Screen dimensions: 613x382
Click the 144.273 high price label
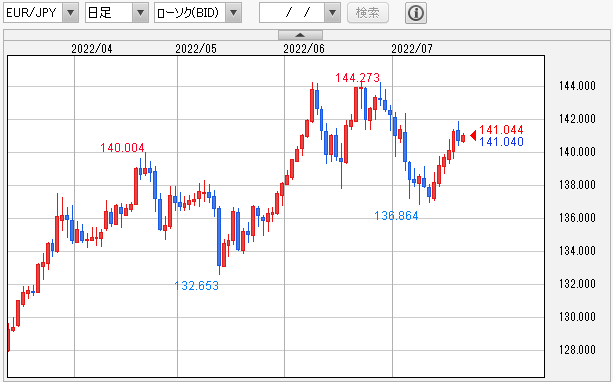pos(357,78)
